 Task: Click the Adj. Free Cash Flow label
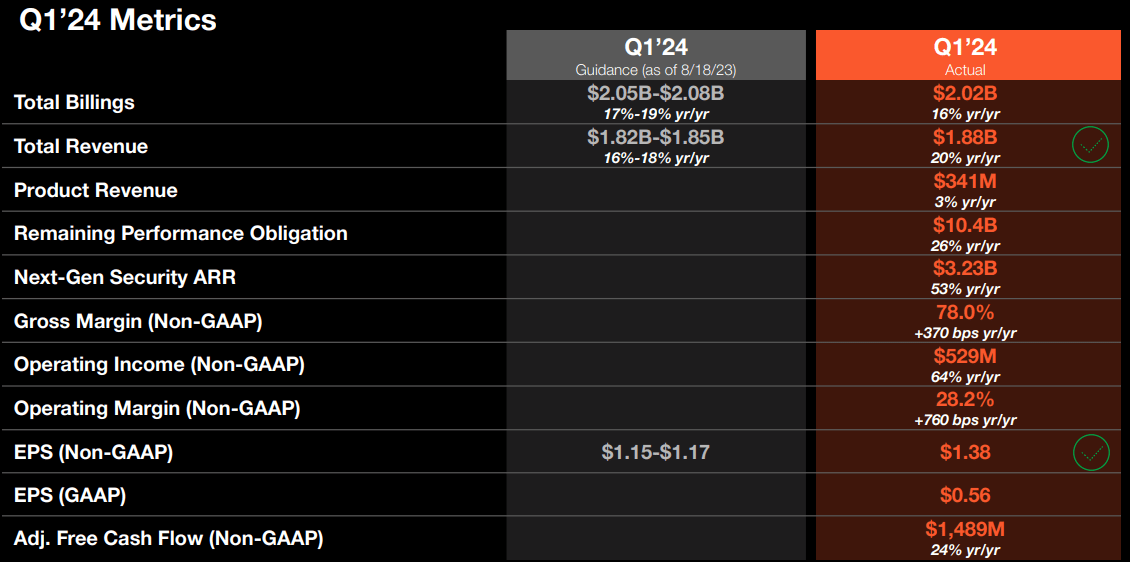[169, 538]
